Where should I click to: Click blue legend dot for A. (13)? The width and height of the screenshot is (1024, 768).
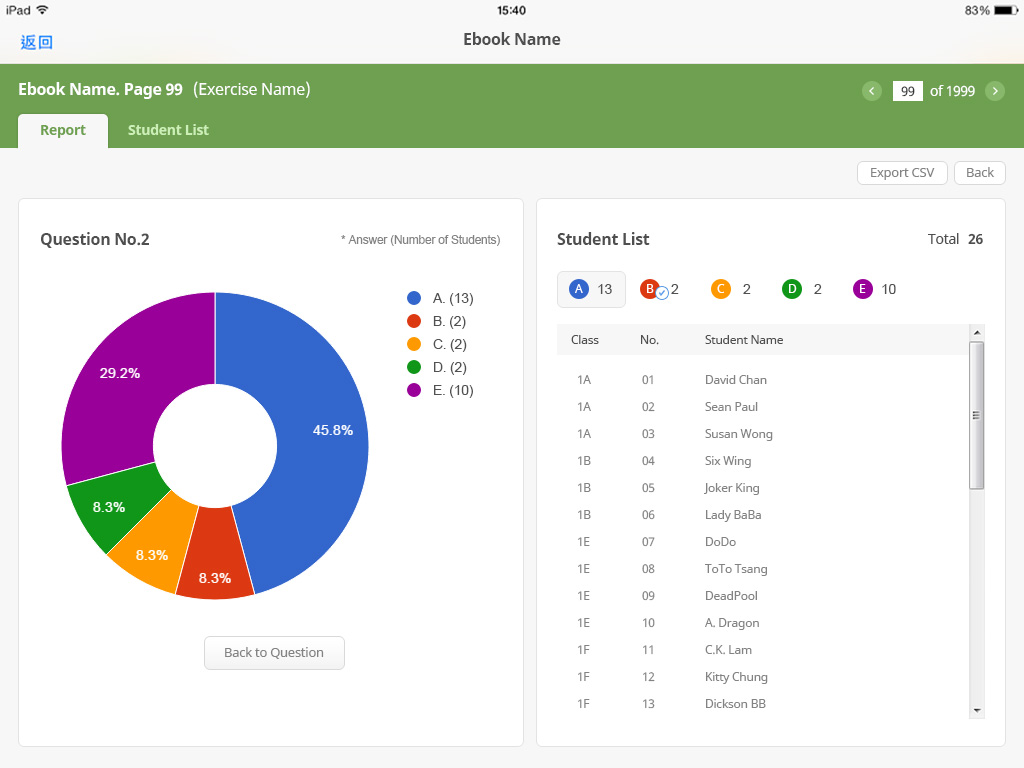(x=414, y=298)
